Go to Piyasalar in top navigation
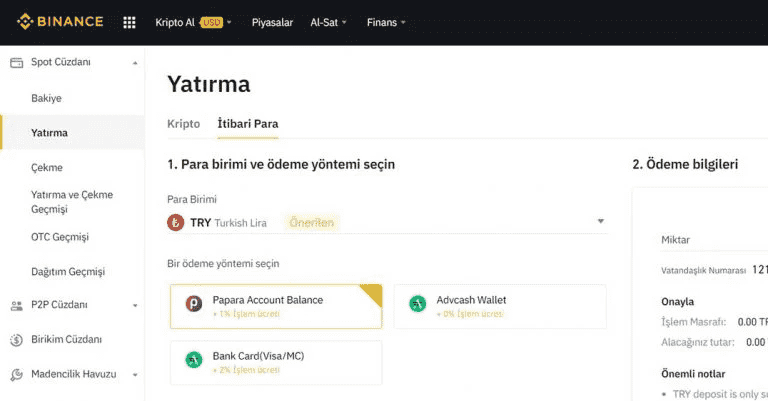768x401 pixels. (272, 23)
